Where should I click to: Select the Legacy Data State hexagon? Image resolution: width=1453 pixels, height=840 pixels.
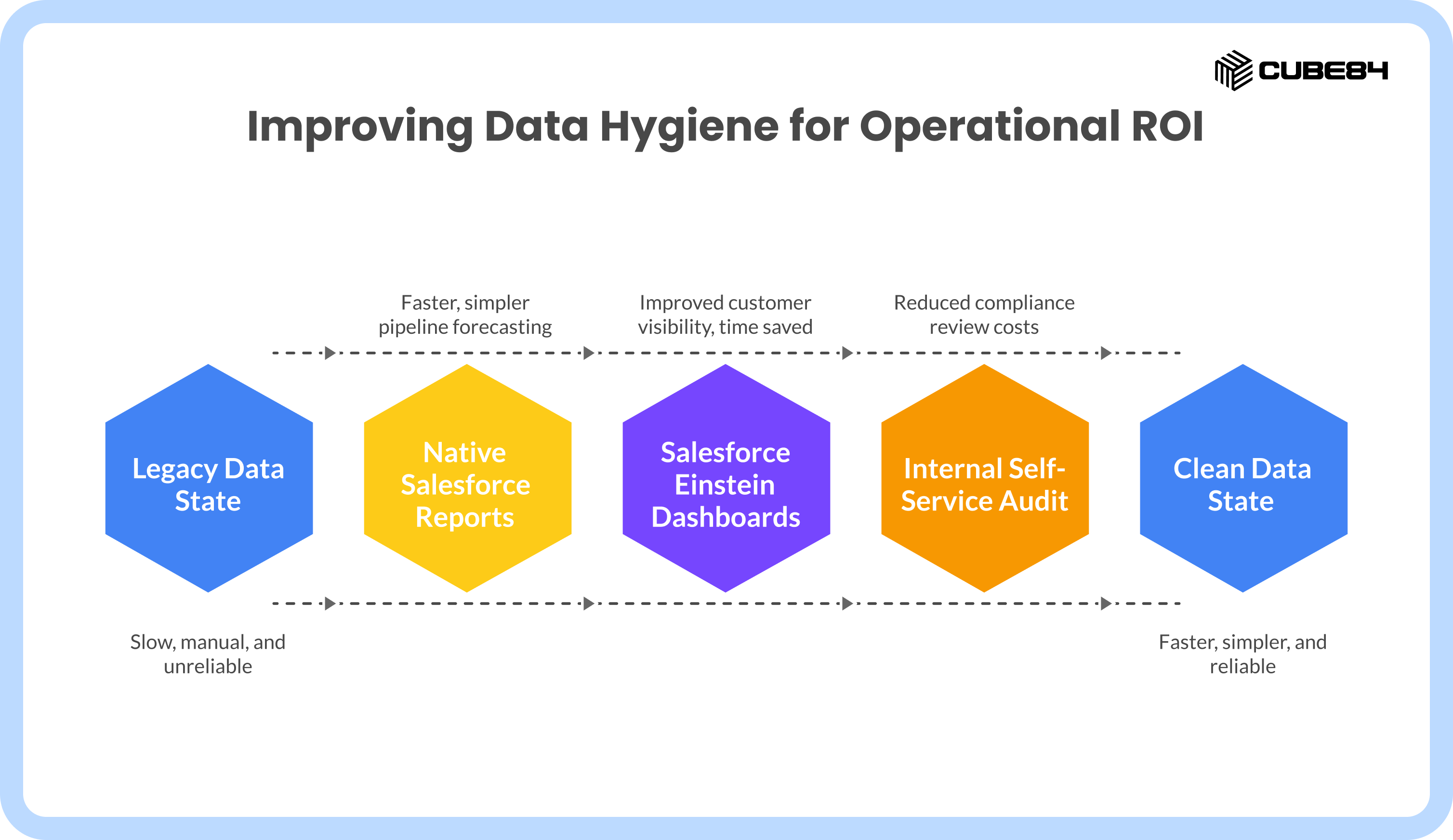coord(209,478)
